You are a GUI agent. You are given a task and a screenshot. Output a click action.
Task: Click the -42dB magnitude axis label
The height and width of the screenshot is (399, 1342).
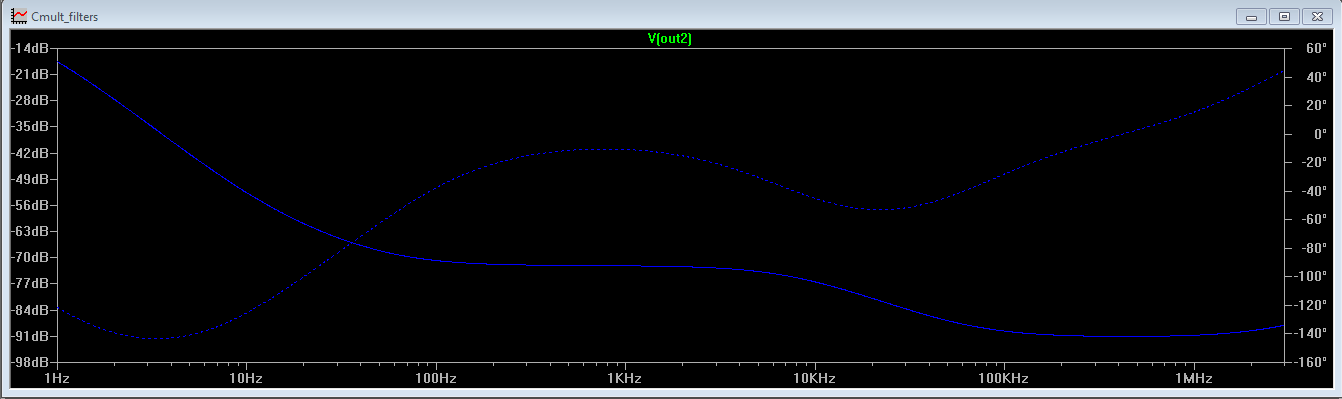(30, 153)
